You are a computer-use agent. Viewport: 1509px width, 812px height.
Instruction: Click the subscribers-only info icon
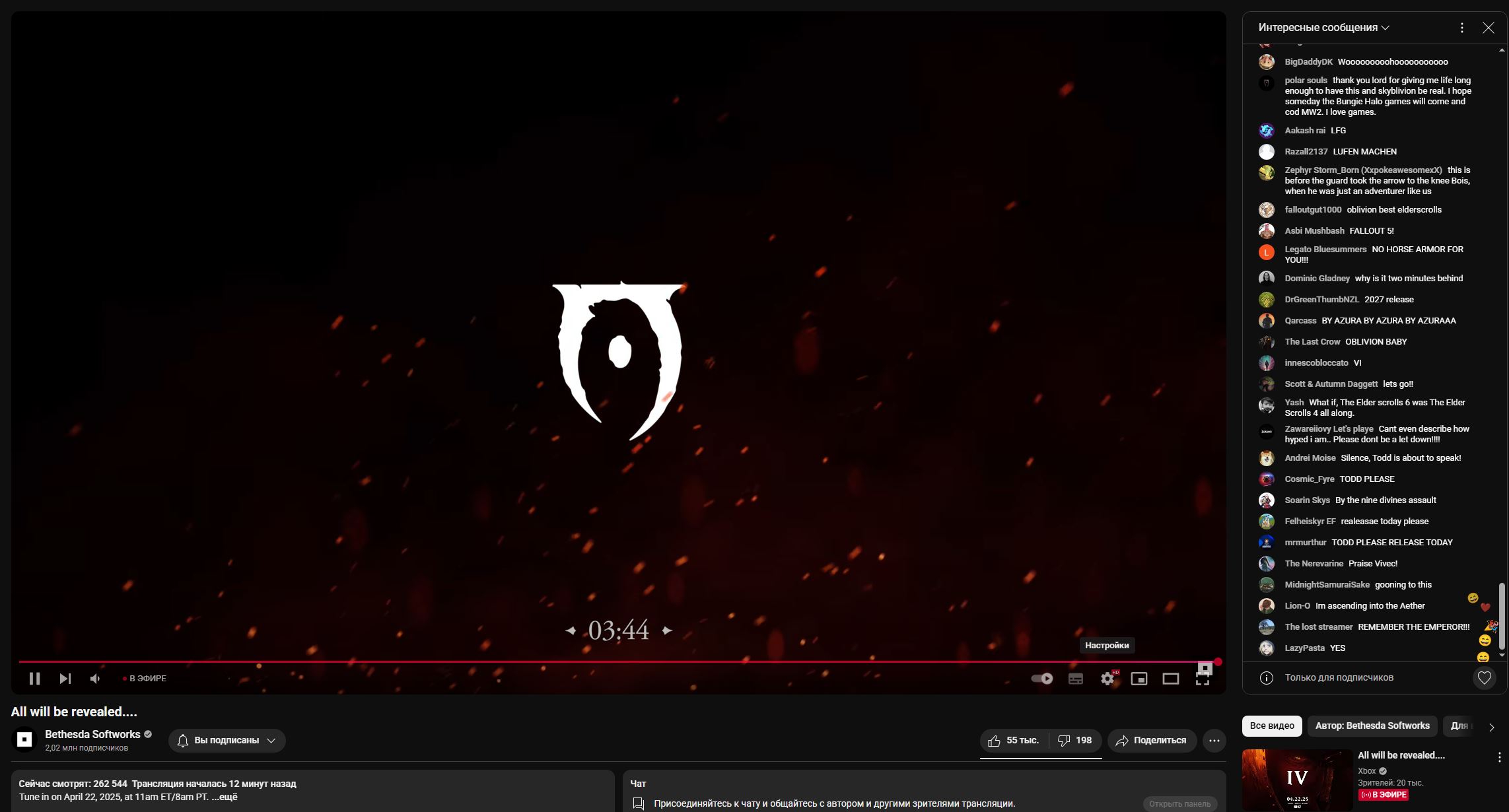(1266, 678)
